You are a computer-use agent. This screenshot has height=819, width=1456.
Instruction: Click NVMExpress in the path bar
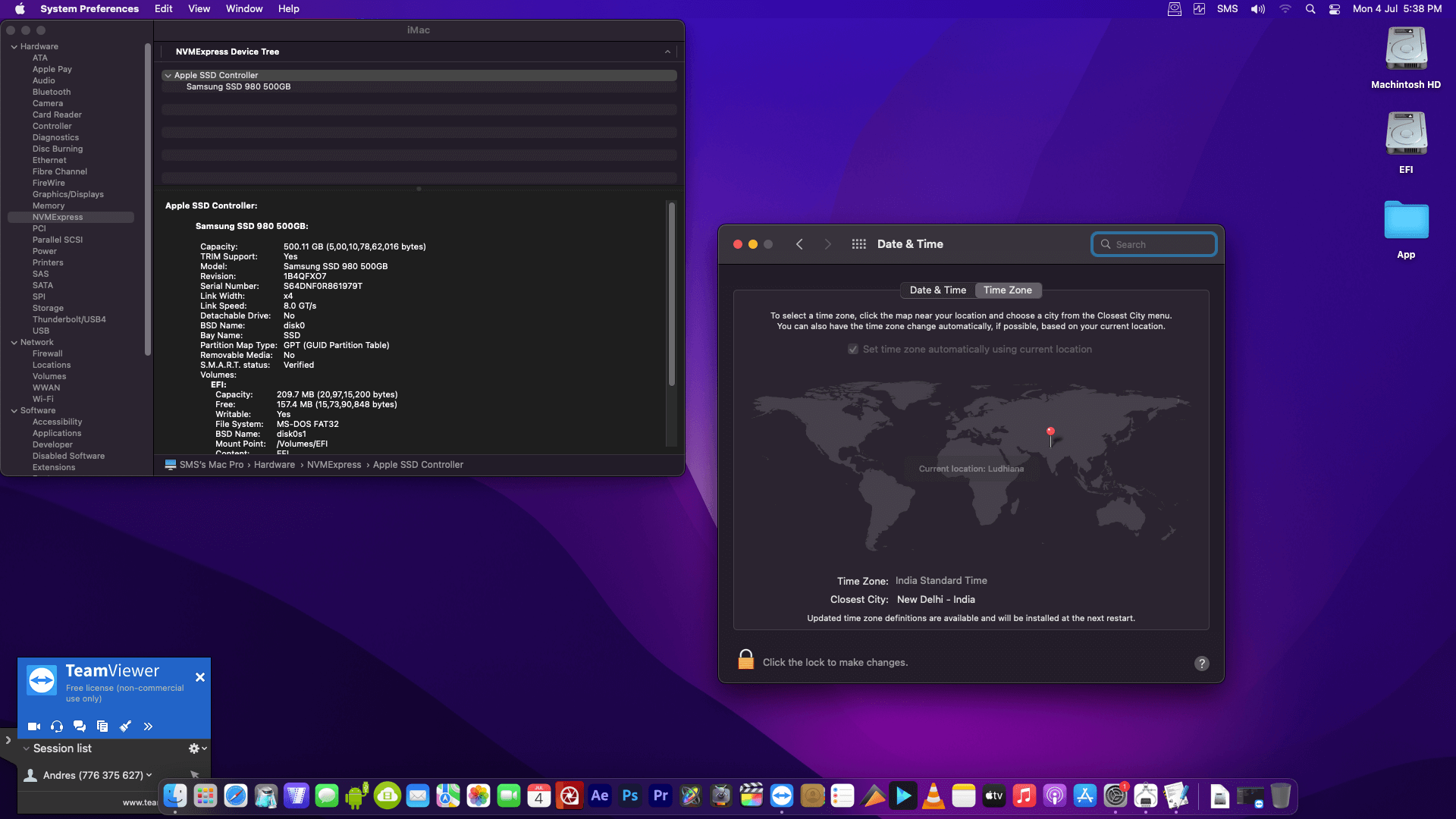[334, 465]
